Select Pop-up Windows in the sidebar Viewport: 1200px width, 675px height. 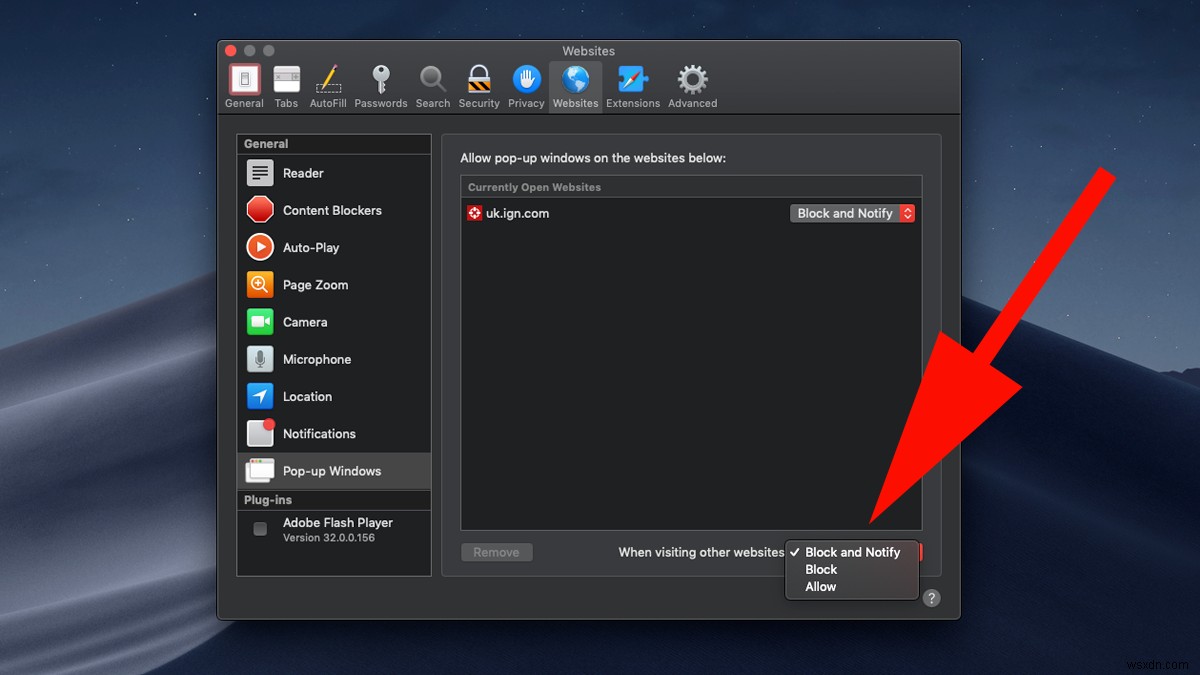[333, 470]
